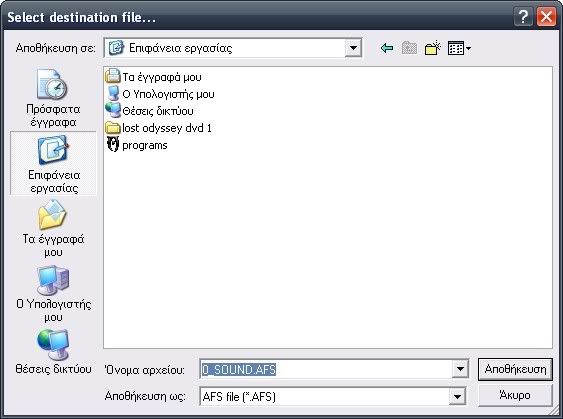Open Θέσεις δικτύου in places sidebar
Viewport: 563px width, 419px height.
tap(53, 352)
